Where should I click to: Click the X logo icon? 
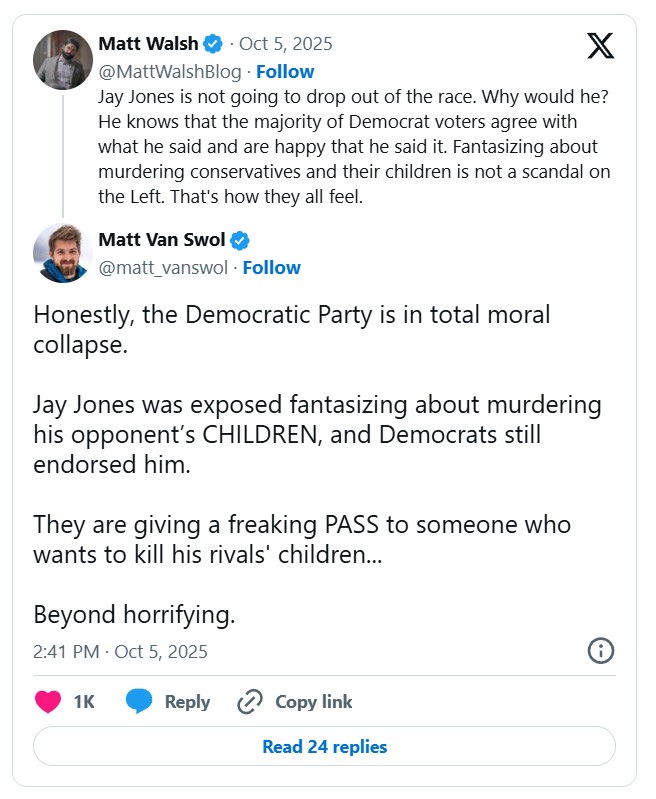(x=600, y=46)
